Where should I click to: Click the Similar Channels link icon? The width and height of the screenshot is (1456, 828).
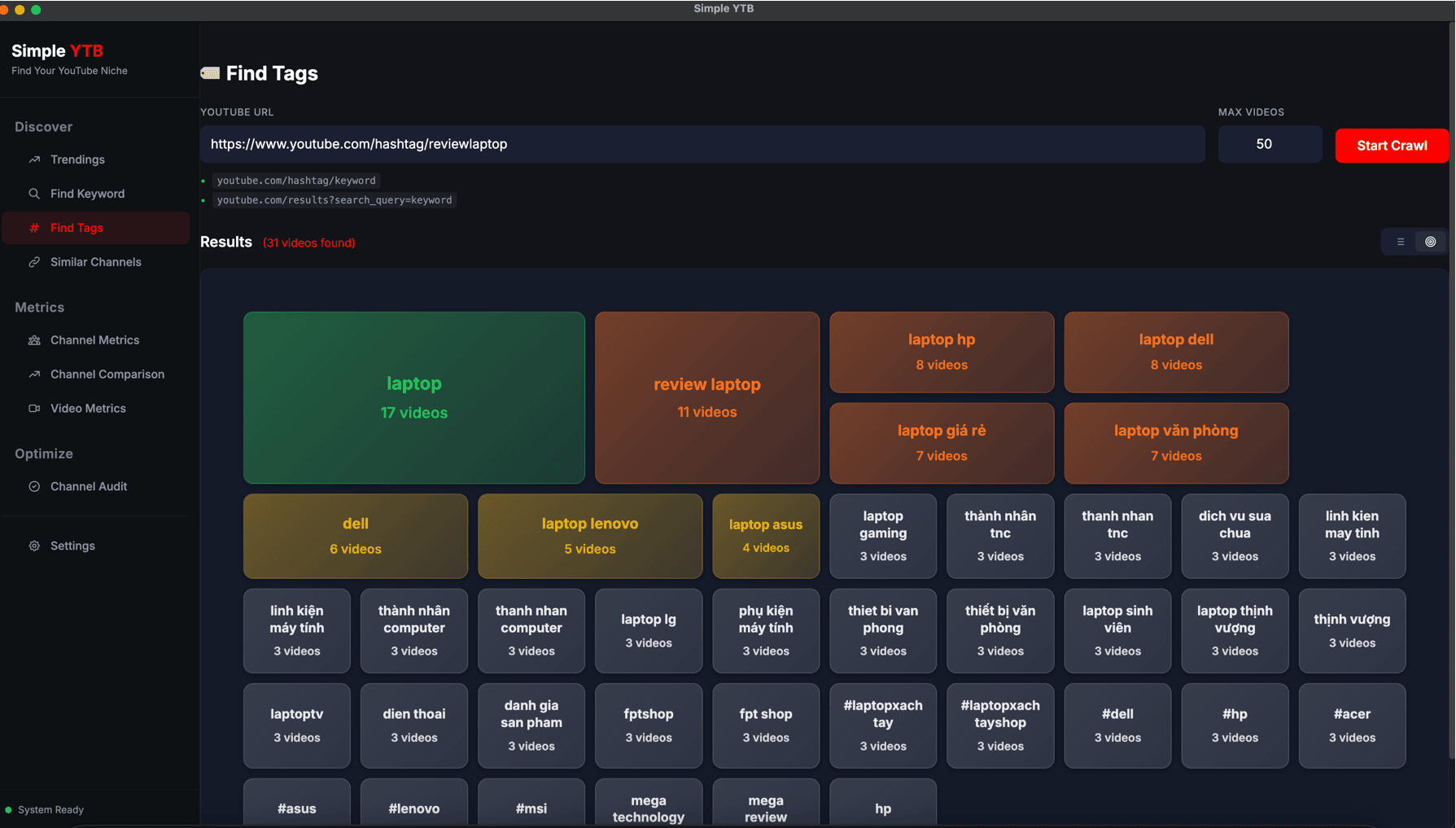click(34, 262)
